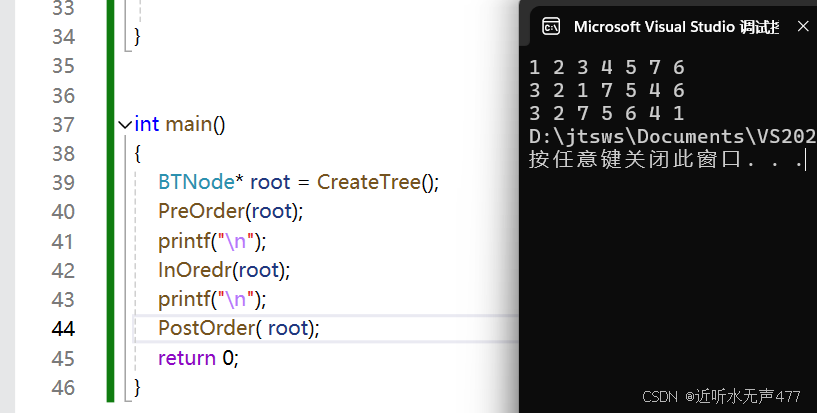Place cursor on PreOrder(root); line
The width and height of the screenshot is (817, 413).
pos(230,211)
